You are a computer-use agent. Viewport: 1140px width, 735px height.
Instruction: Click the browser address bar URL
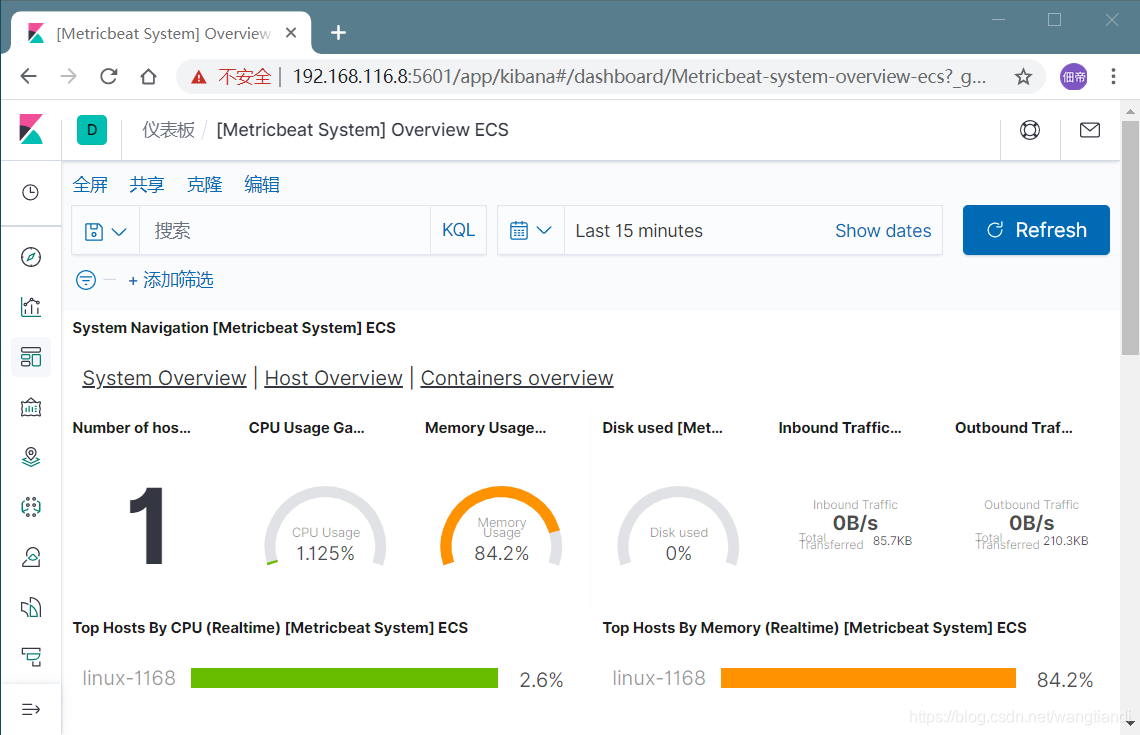tap(640, 76)
